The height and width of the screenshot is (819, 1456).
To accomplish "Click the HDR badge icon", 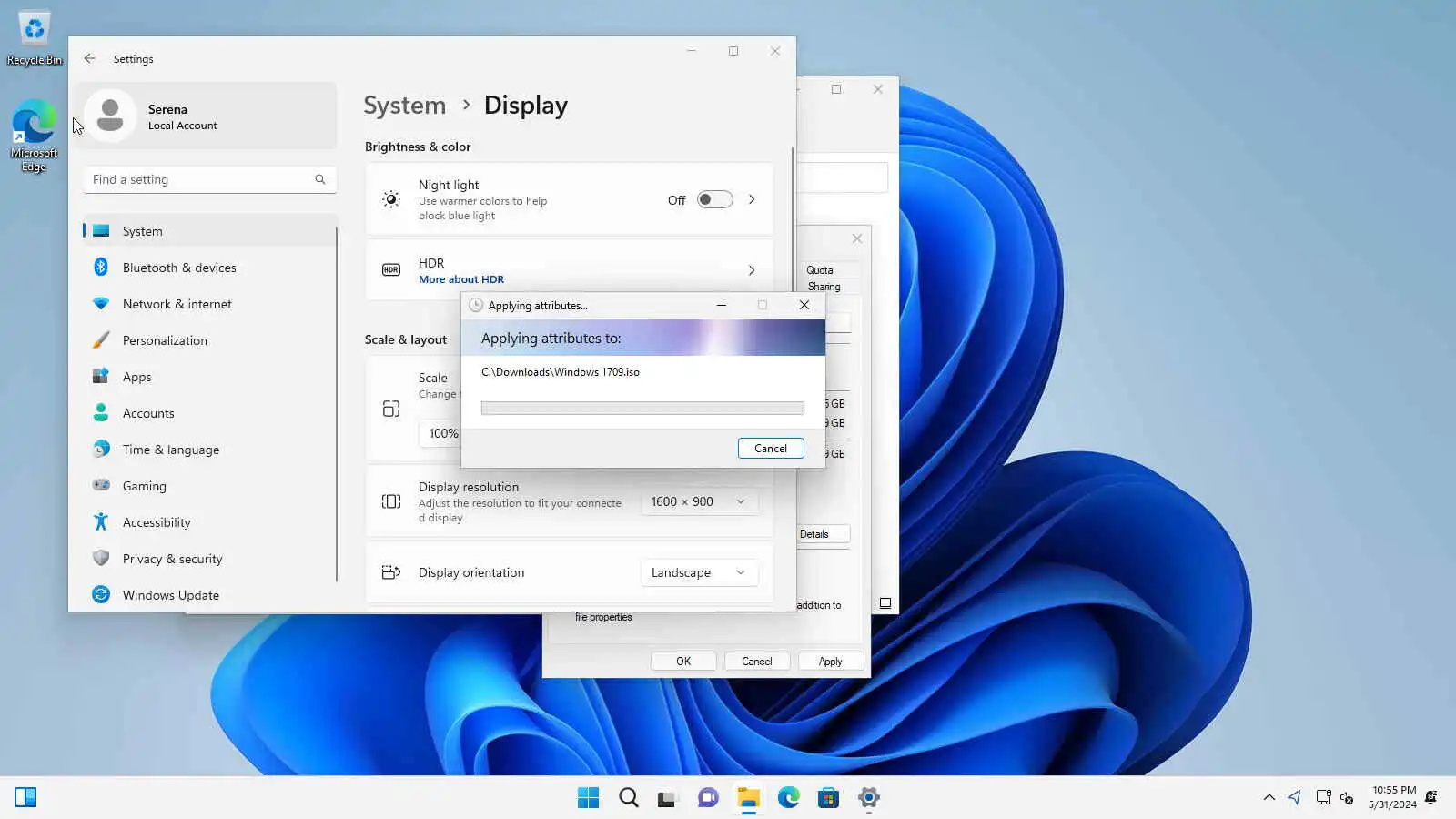I will coord(391,269).
